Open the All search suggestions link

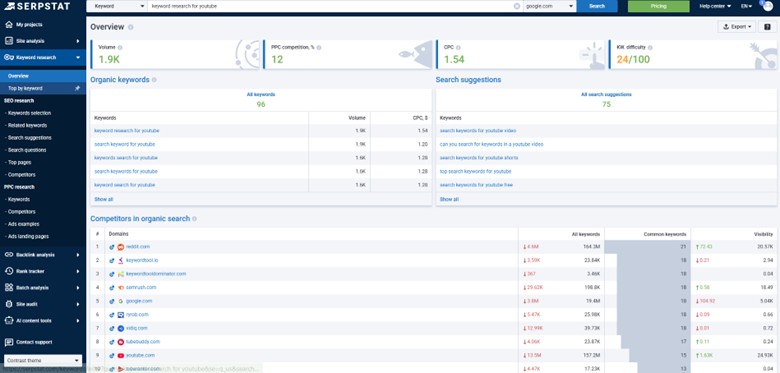click(606, 94)
